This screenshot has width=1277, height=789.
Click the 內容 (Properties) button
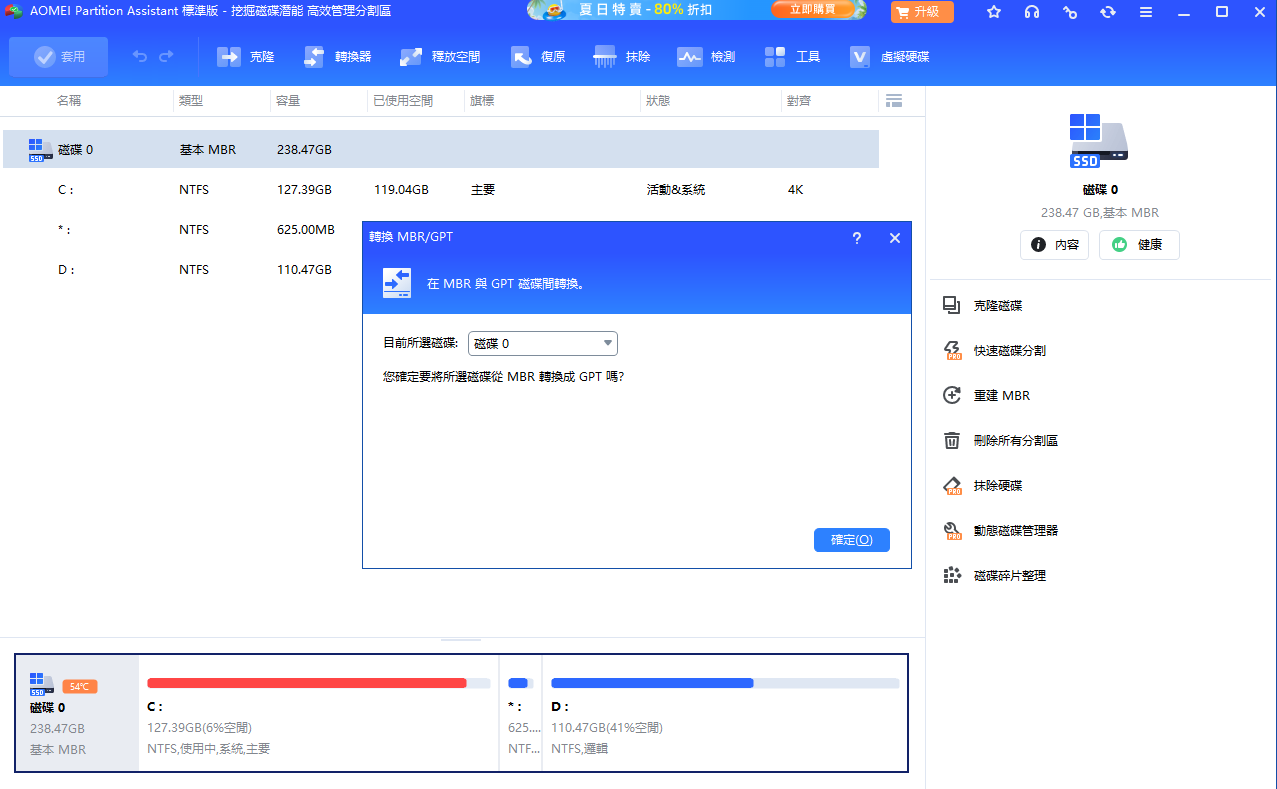click(x=1054, y=244)
